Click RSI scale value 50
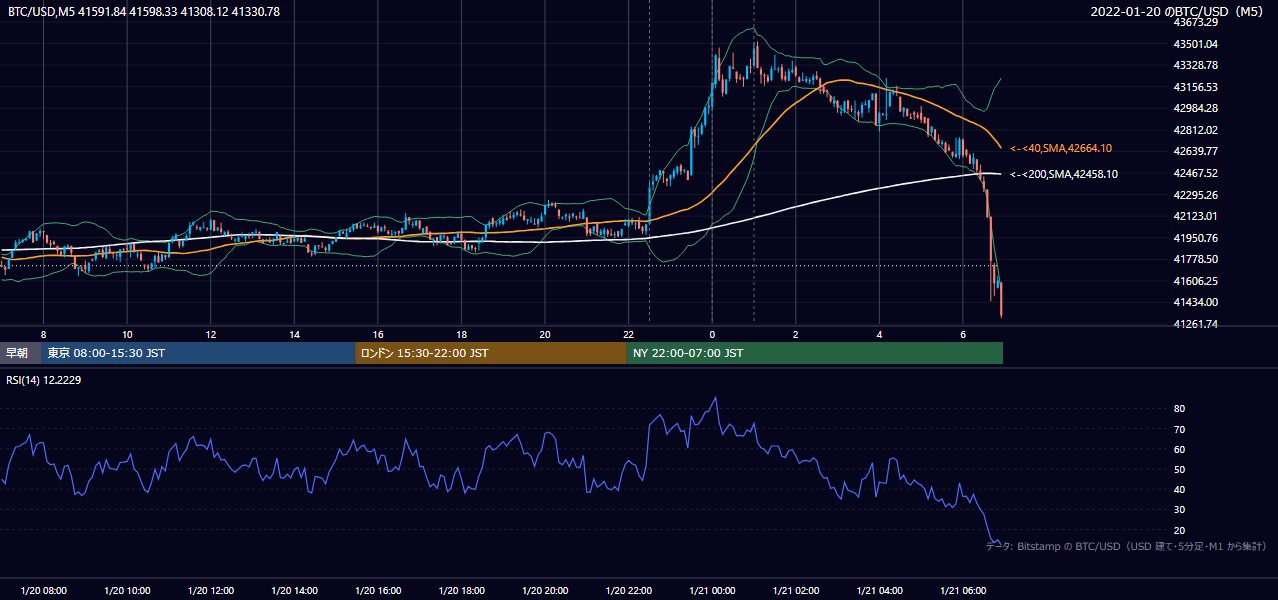 (x=1180, y=469)
